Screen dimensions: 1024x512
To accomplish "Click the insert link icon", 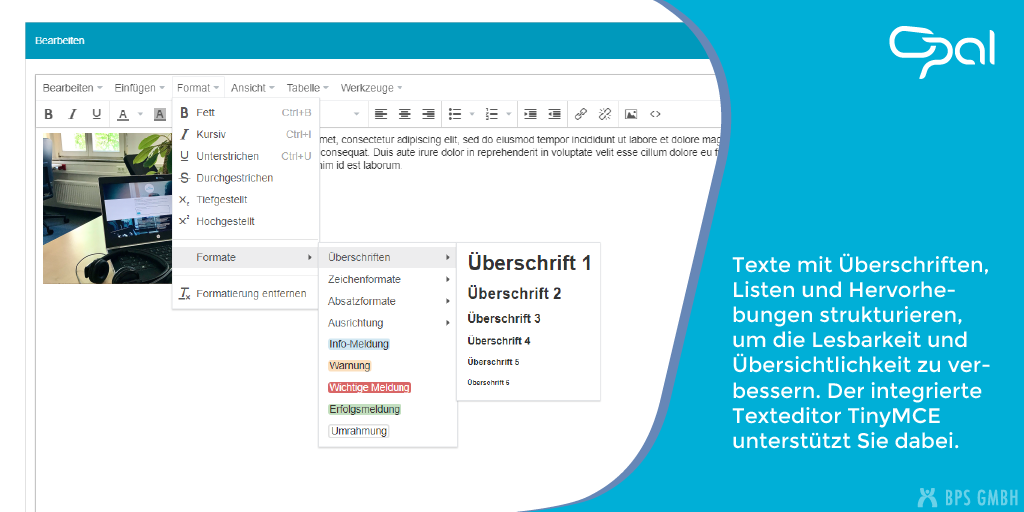I will [581, 114].
